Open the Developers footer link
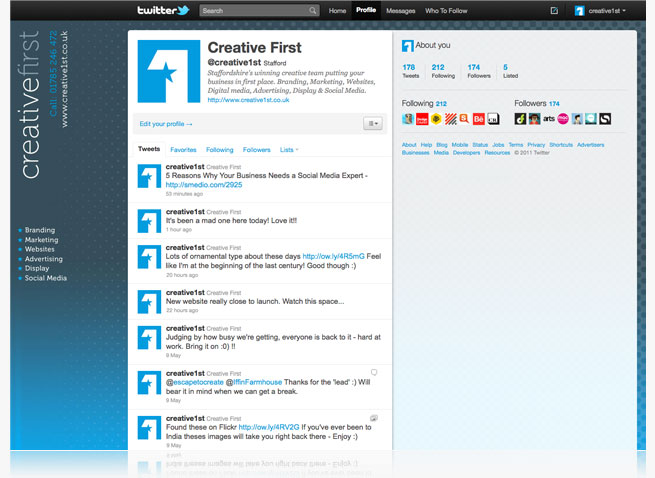 coord(466,153)
